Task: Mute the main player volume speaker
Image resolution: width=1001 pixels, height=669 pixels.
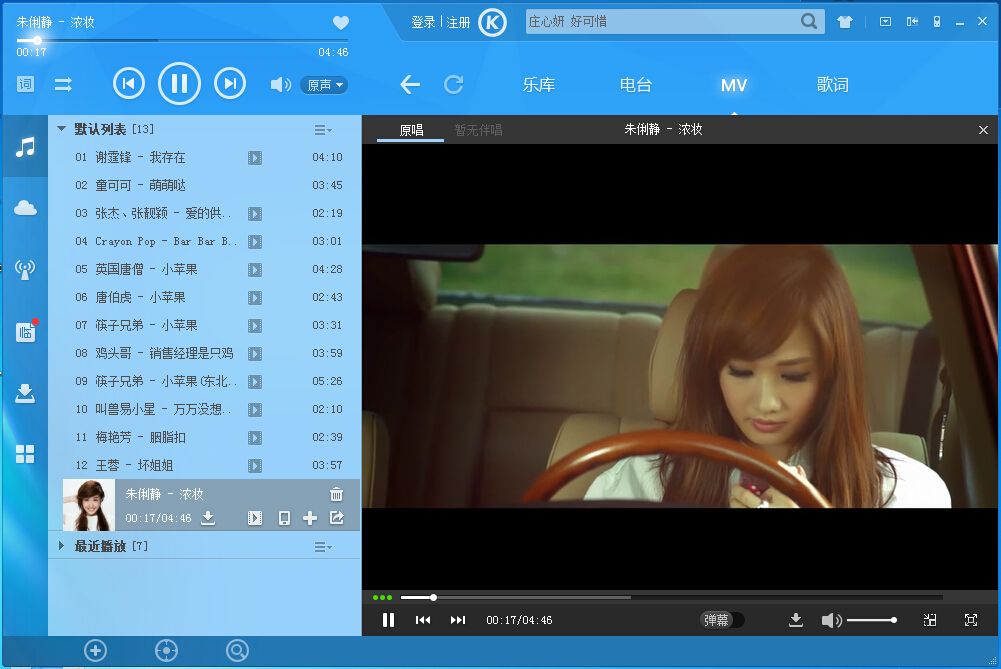Action: coord(280,84)
